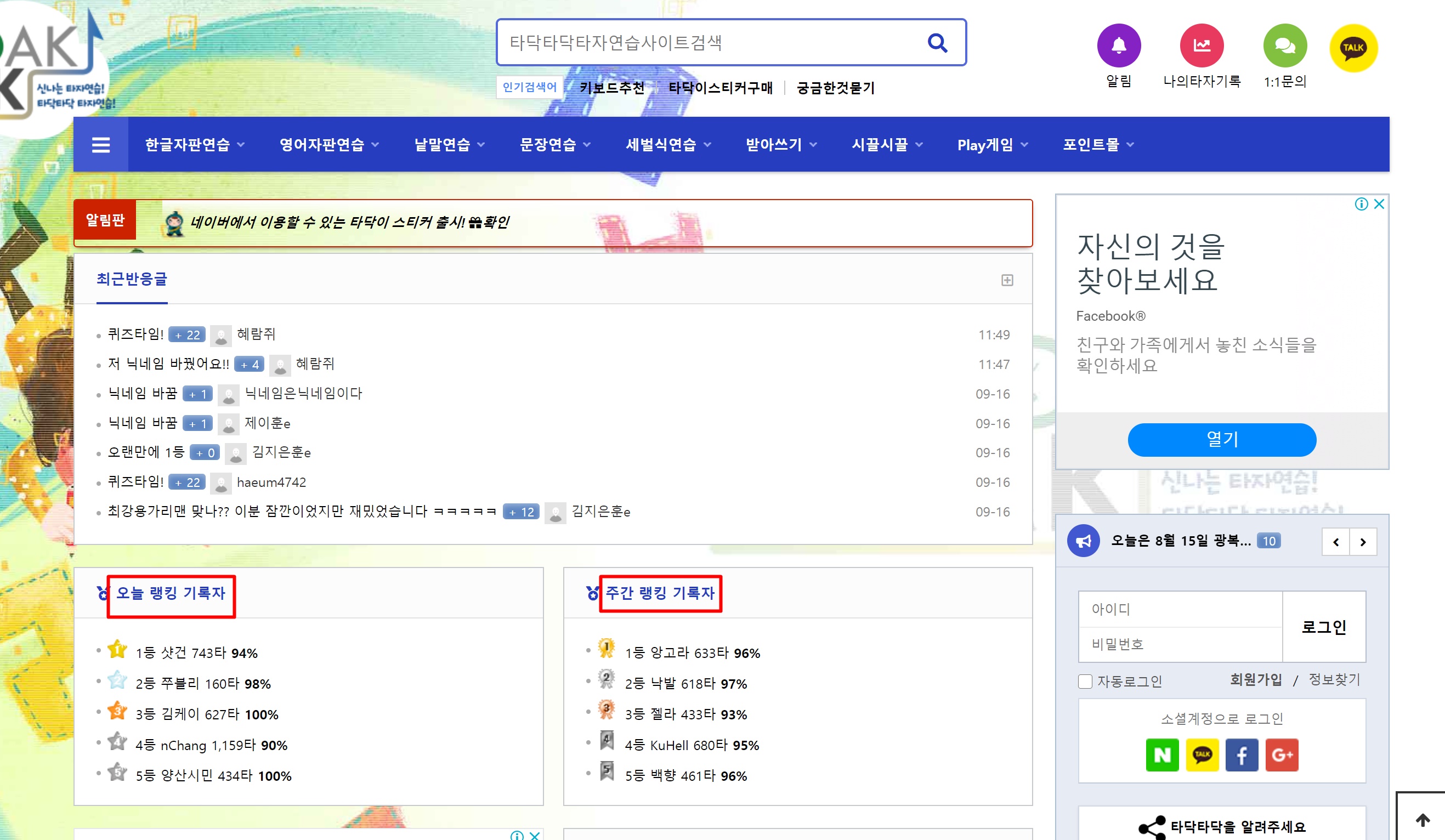This screenshot has height=840, width=1445.
Task: Expand the 포인트몰 menu
Action: click(1098, 145)
